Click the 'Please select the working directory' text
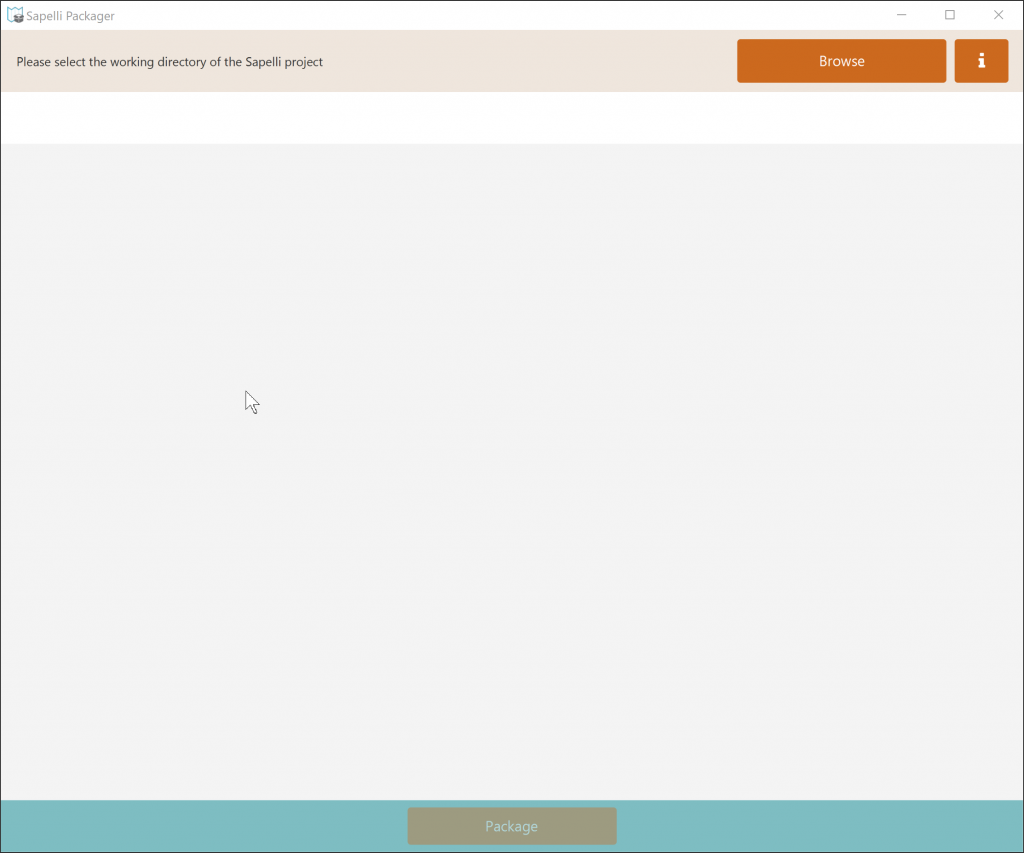Screen dimensions: 1024x853 [169, 62]
